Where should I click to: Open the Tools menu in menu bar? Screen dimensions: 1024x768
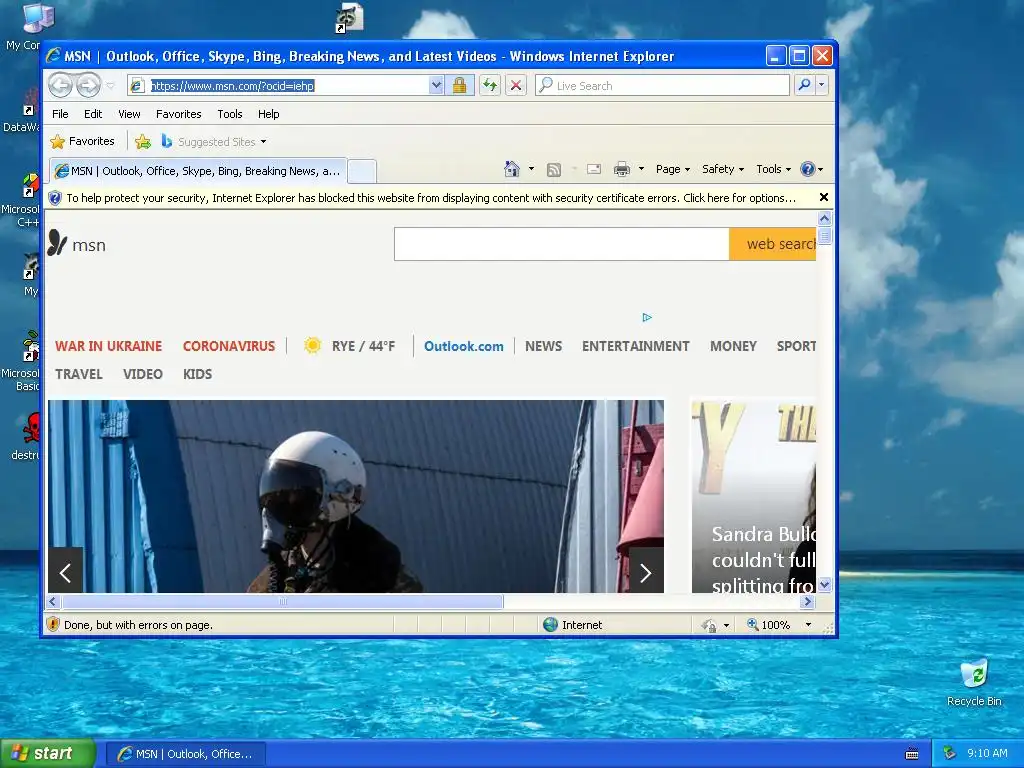coord(229,114)
